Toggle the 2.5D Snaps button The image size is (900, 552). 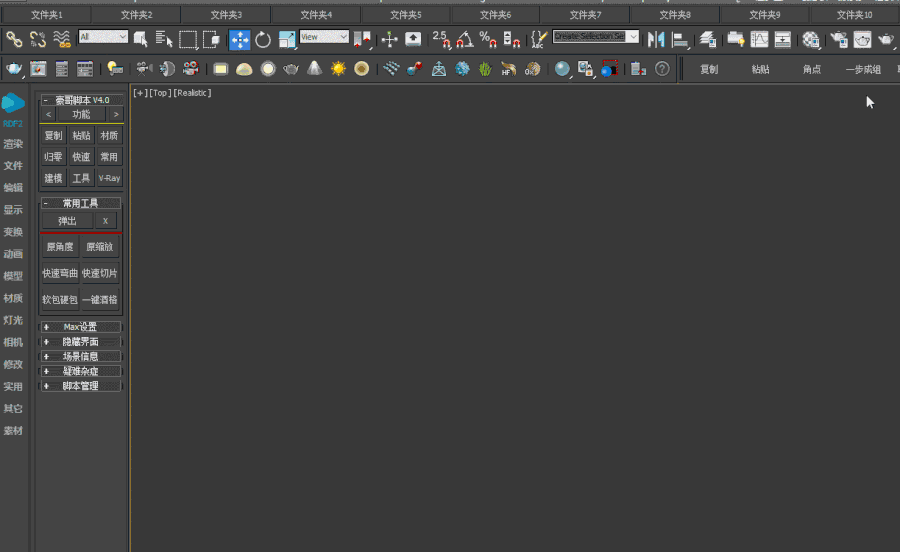point(441,39)
